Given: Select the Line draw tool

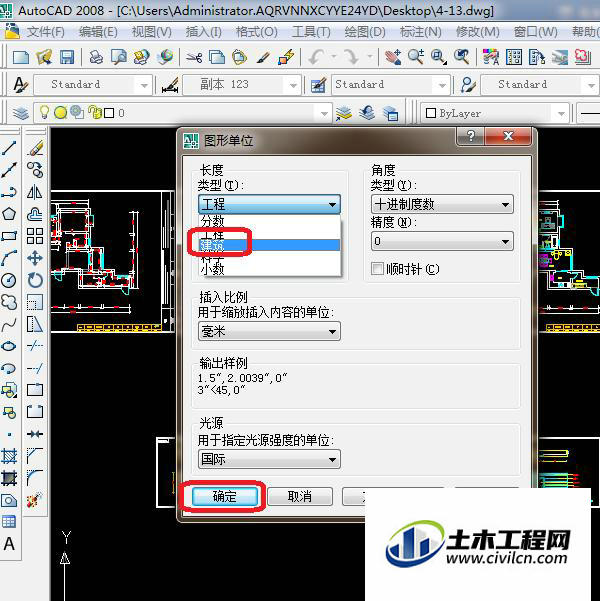Looking at the screenshot, I should pos(9,148).
